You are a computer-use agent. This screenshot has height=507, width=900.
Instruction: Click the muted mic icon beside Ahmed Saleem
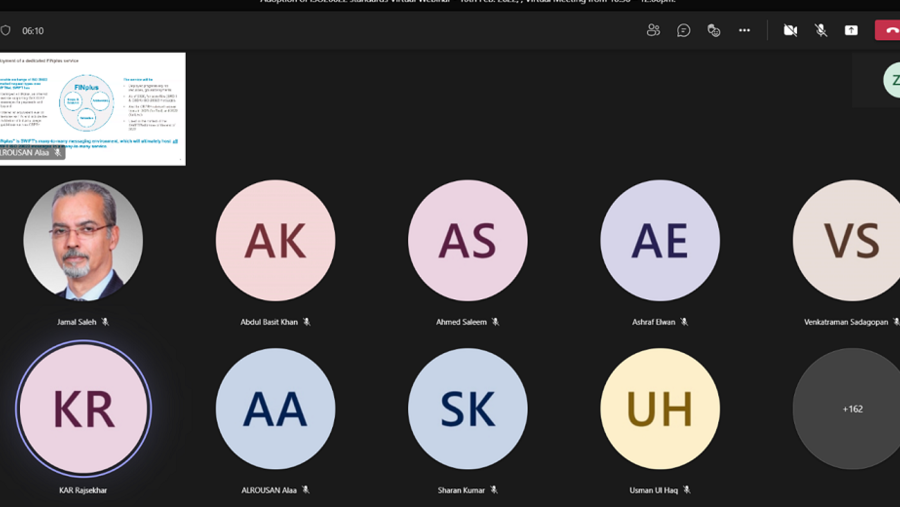pyautogui.click(x=495, y=322)
